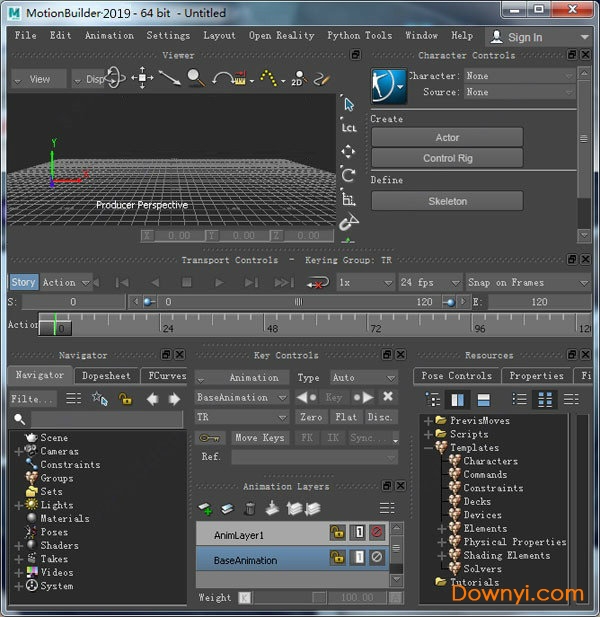Expand the Cameras node in Navigator
600x617 pixels.
click(x=18, y=451)
